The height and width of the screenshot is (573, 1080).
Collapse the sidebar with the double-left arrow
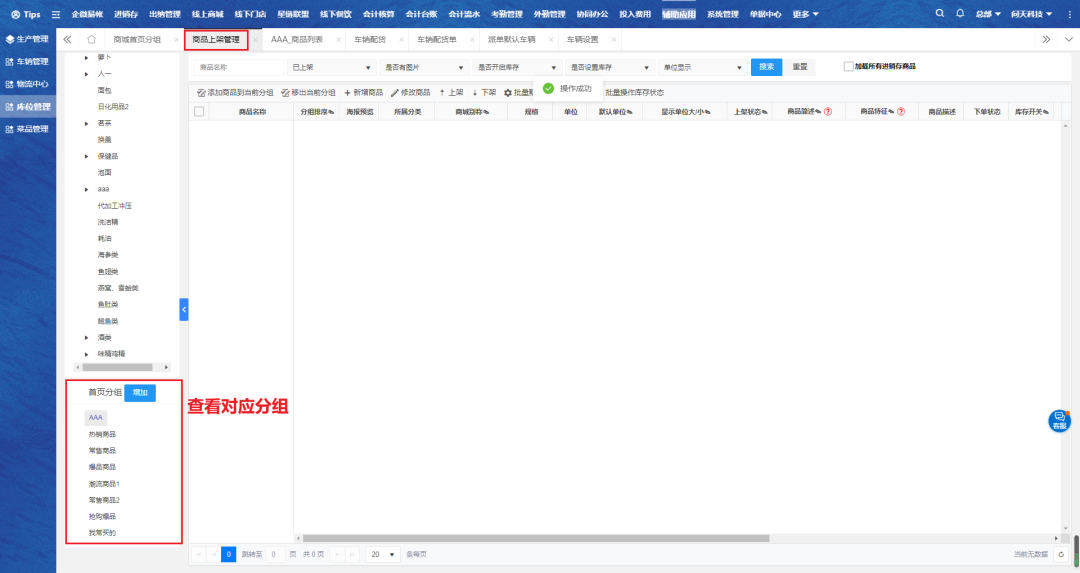point(67,39)
